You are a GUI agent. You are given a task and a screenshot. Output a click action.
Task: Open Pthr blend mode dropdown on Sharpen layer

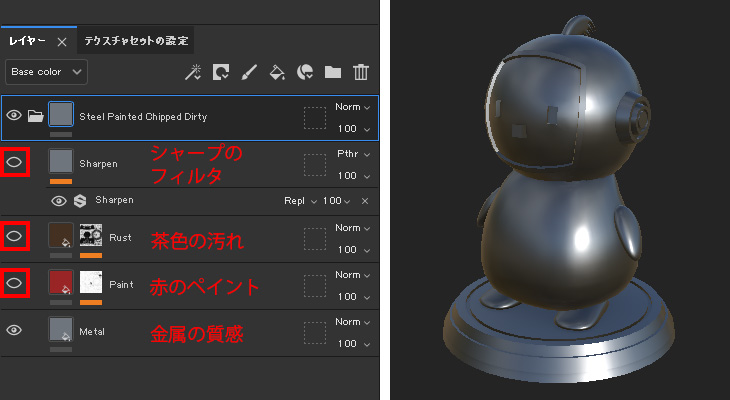tap(353, 155)
